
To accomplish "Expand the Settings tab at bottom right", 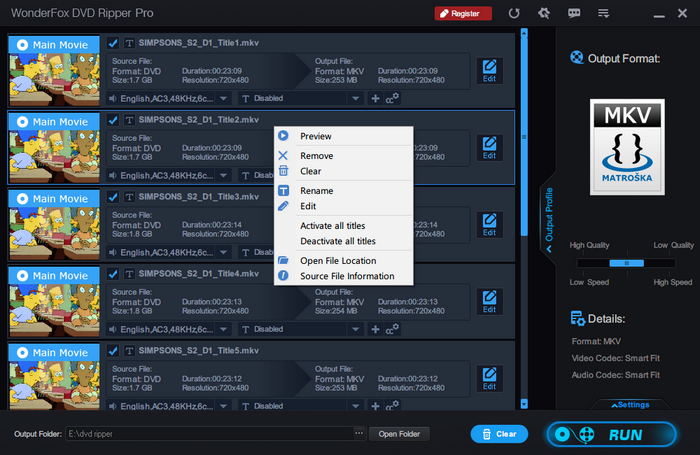I will pyautogui.click(x=630, y=405).
